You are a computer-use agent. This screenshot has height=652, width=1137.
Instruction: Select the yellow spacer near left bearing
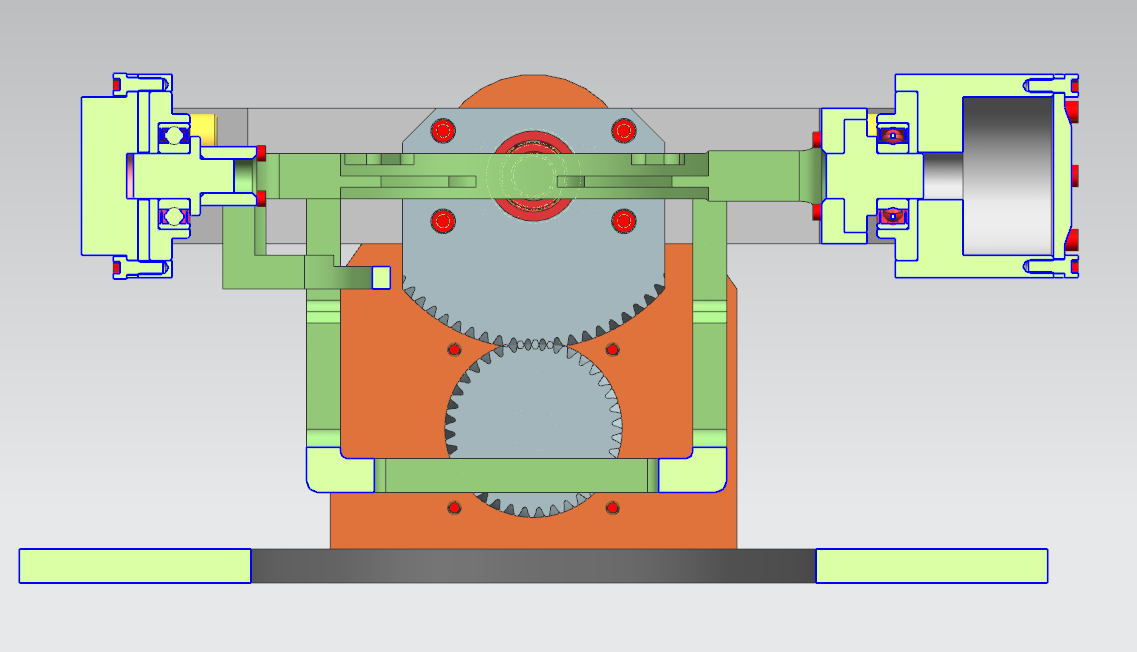click(203, 129)
